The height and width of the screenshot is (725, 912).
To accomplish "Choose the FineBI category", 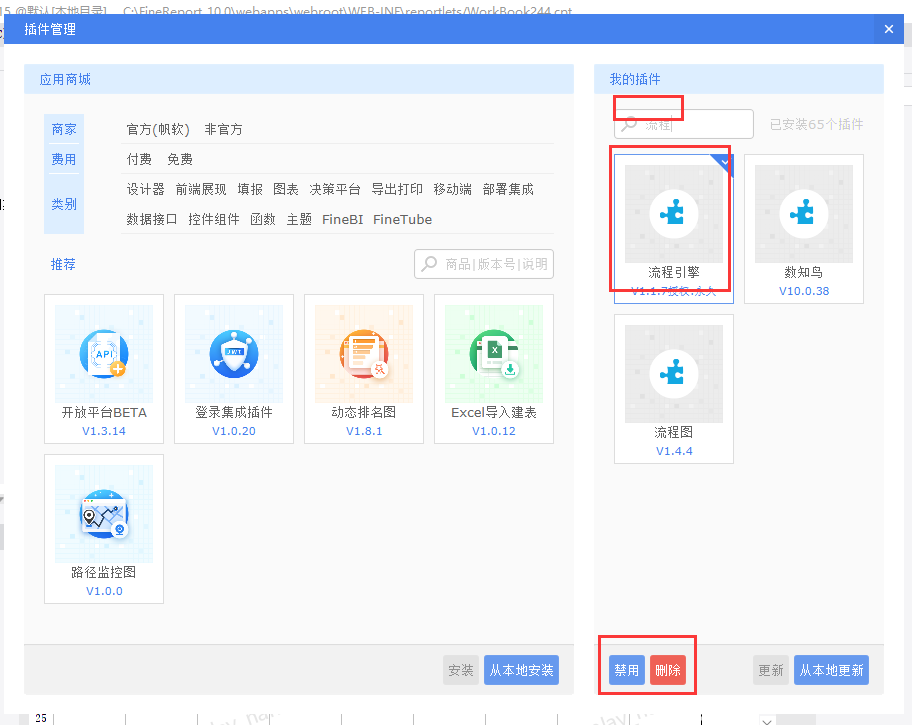I will coord(343,219).
